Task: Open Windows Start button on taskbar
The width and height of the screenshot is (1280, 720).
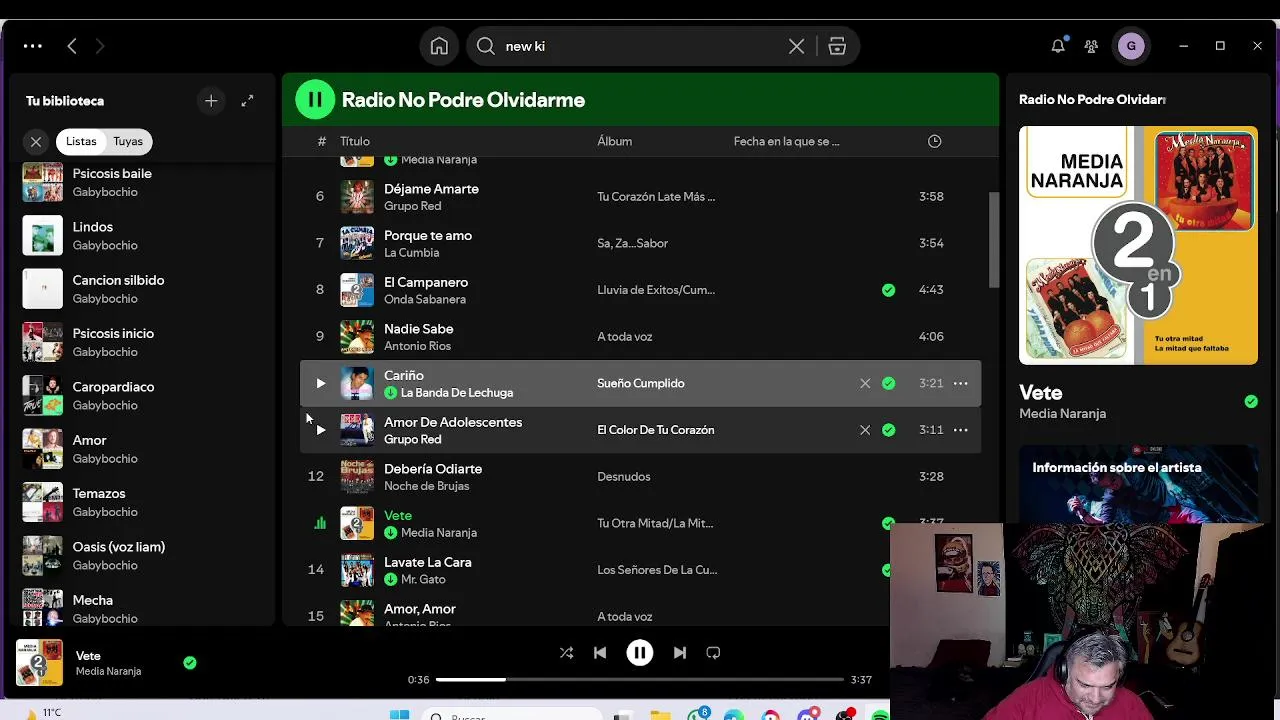Action: pyautogui.click(x=399, y=714)
